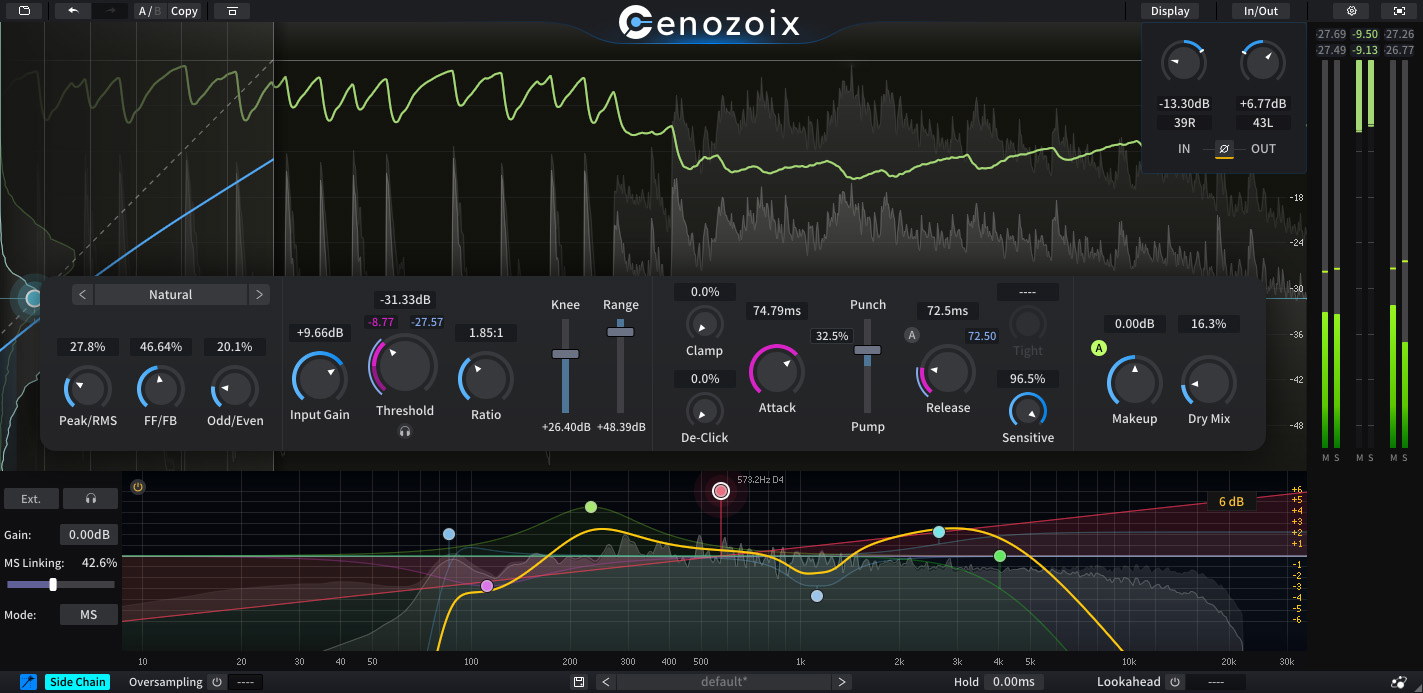Click the Odd/Even knob
This screenshot has height=693, width=1423.
(235, 389)
